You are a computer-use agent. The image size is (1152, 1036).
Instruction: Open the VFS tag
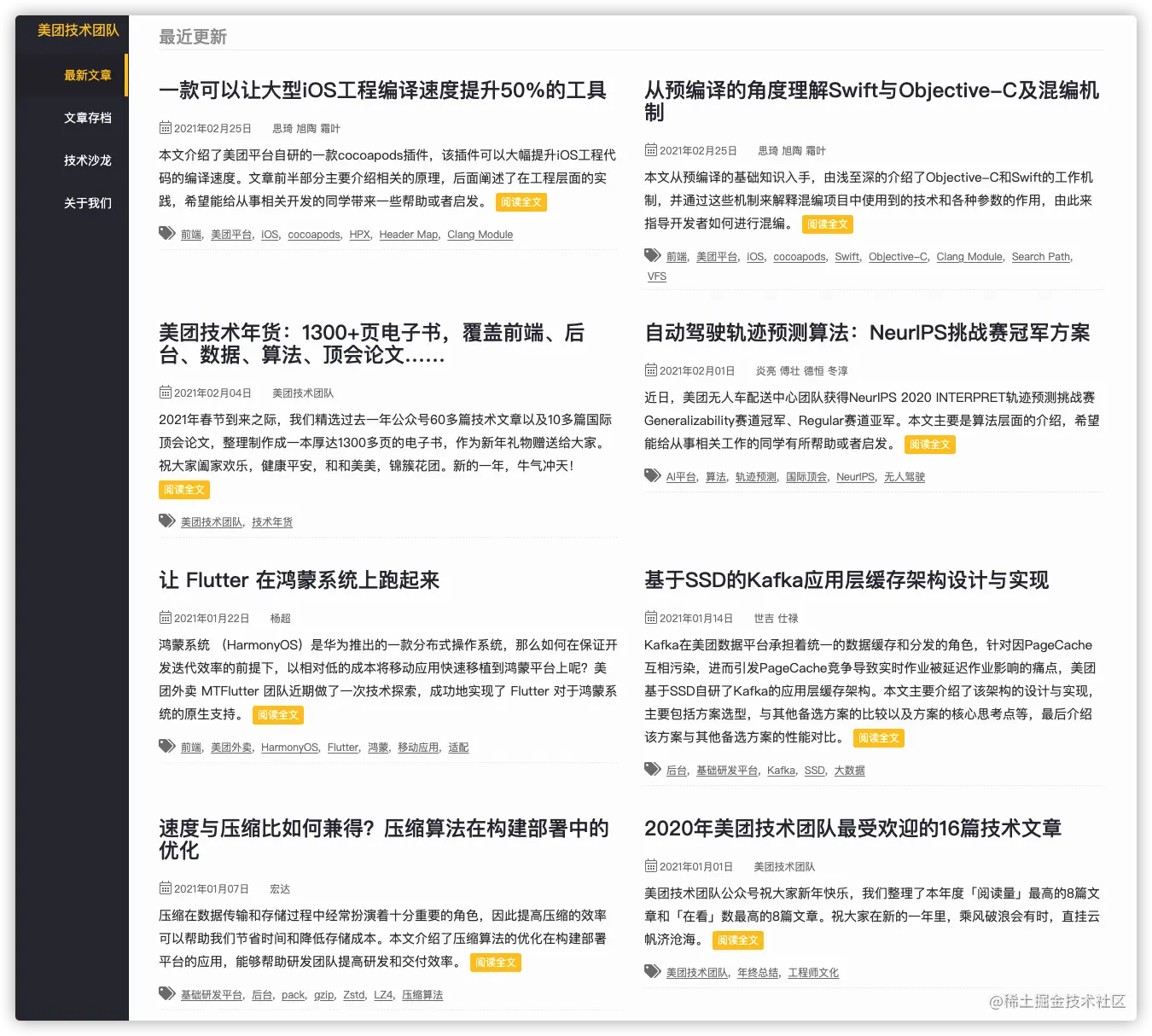[x=657, y=276]
